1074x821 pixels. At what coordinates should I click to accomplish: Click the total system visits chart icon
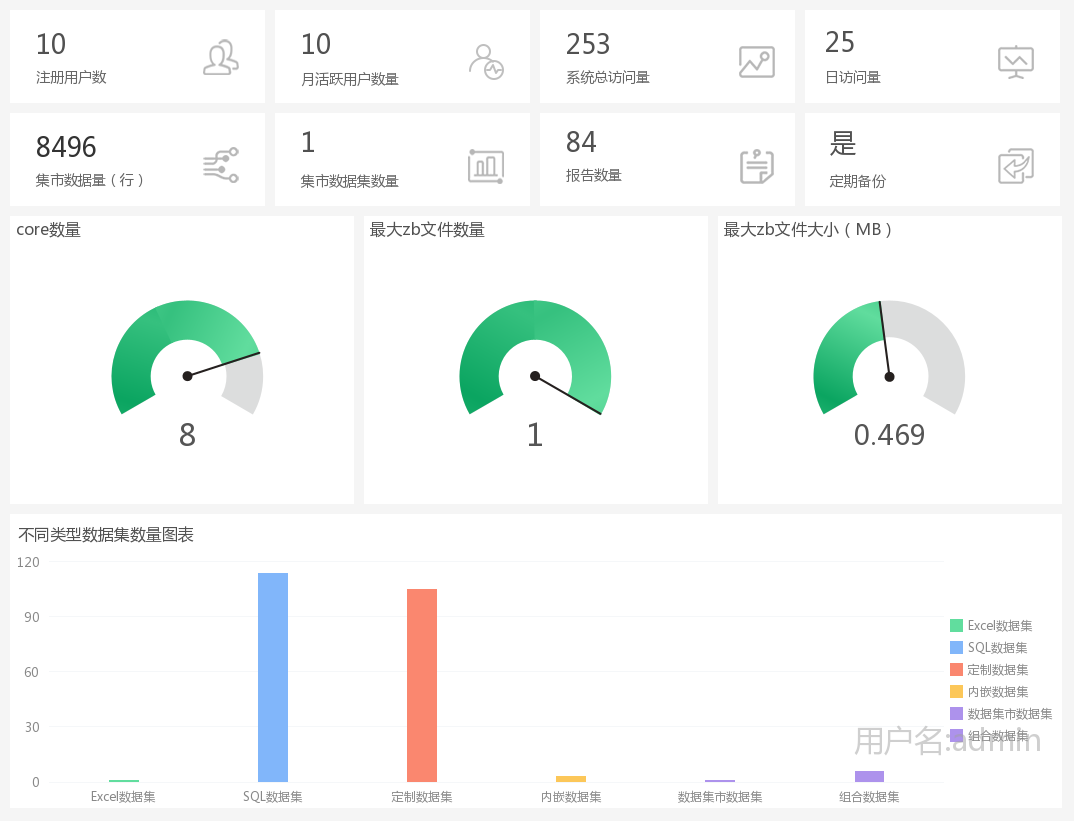pos(756,62)
